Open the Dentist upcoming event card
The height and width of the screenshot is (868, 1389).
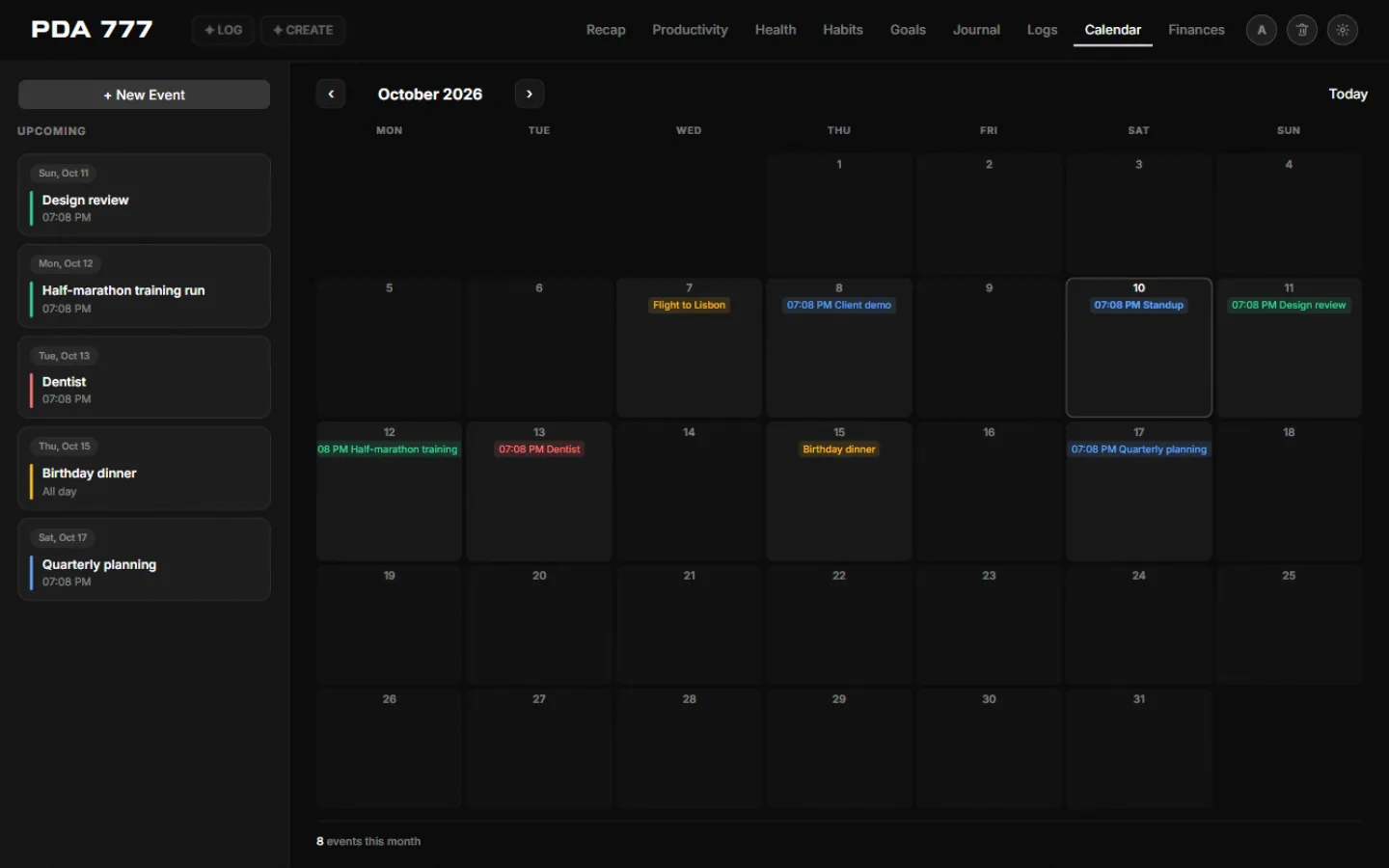click(x=144, y=377)
